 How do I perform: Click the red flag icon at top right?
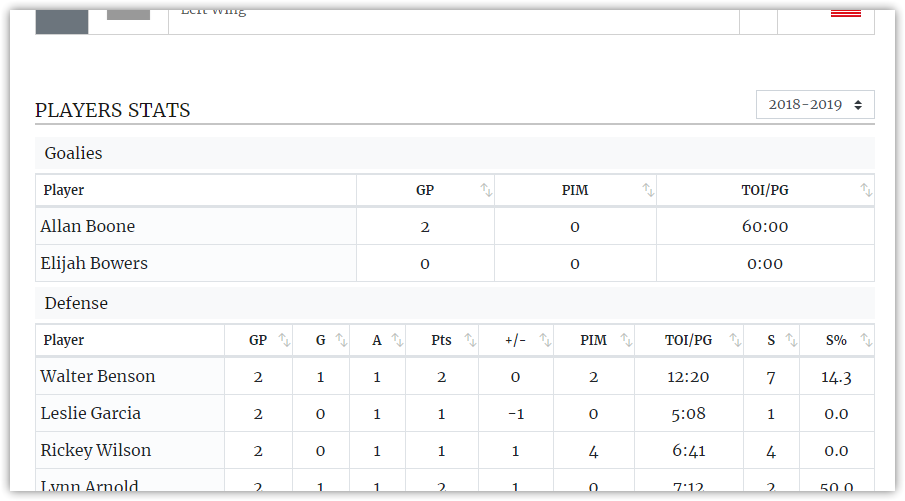coord(846,13)
